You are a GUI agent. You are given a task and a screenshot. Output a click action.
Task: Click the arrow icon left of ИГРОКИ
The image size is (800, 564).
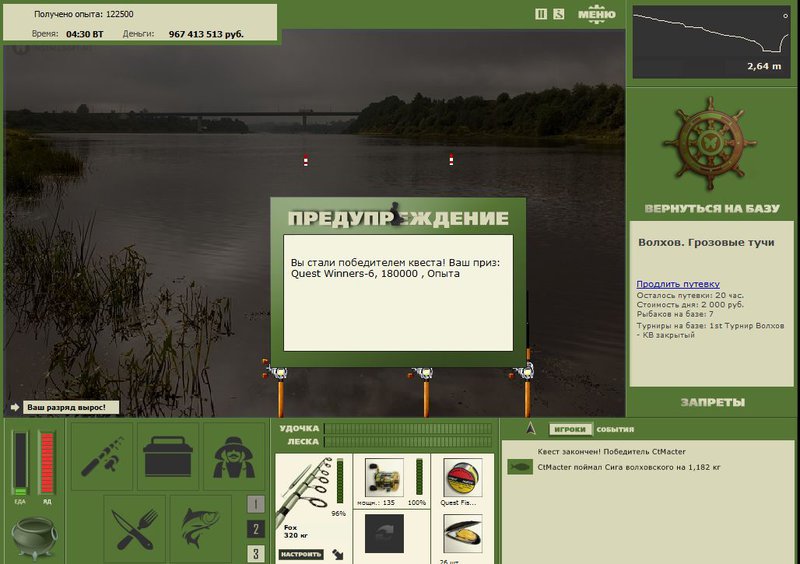[x=531, y=428]
